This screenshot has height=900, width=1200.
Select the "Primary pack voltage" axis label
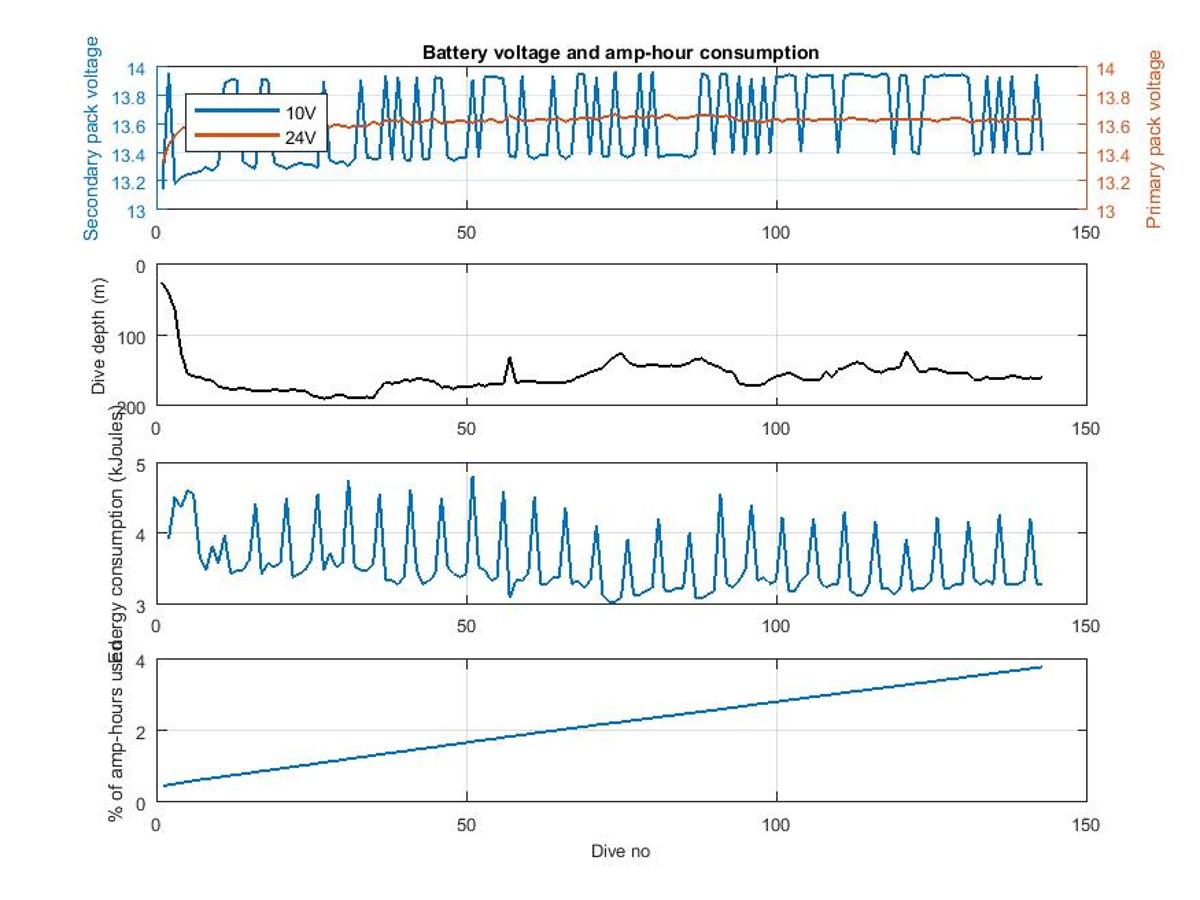tap(1157, 138)
